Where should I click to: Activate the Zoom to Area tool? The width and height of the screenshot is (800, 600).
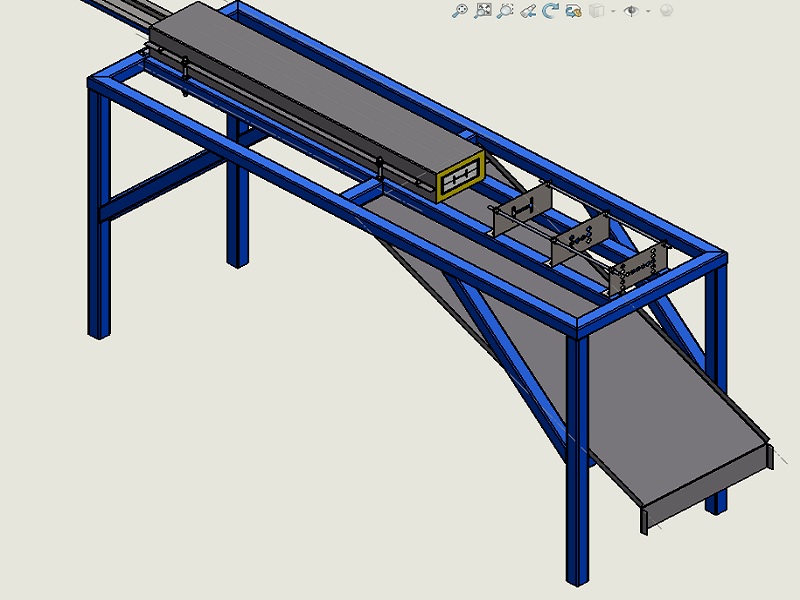(x=505, y=11)
